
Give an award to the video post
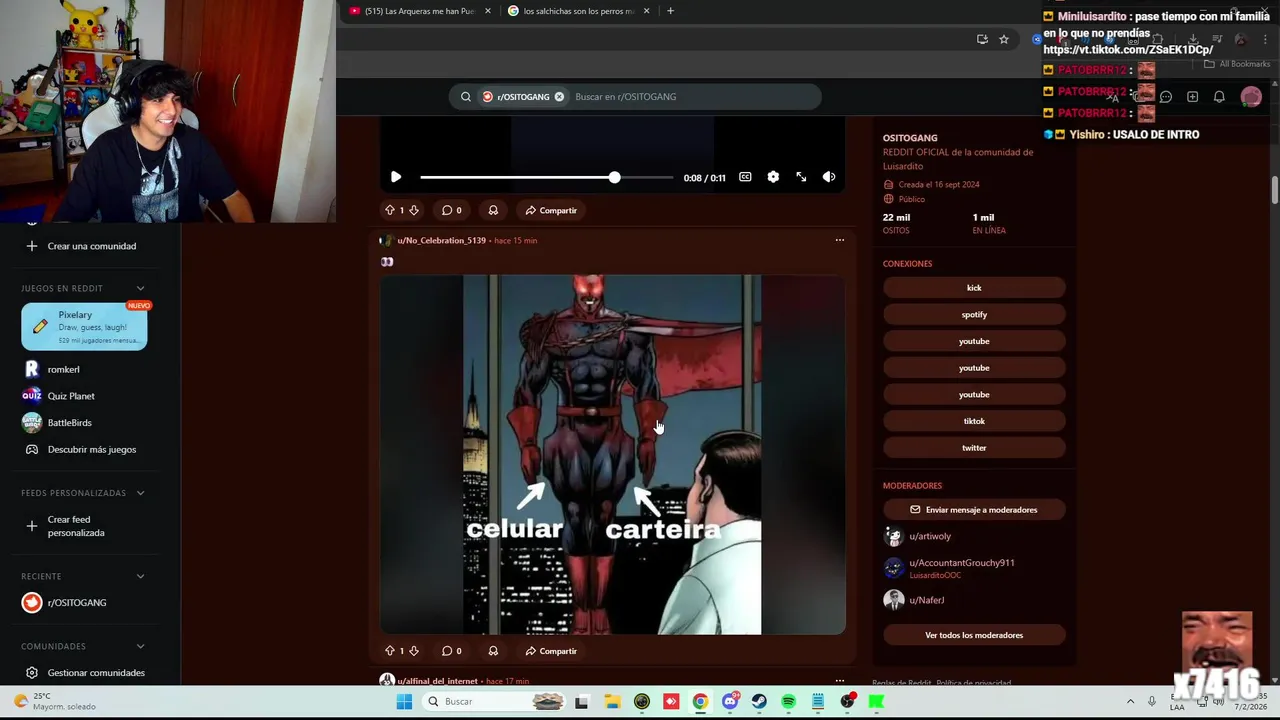click(x=493, y=210)
